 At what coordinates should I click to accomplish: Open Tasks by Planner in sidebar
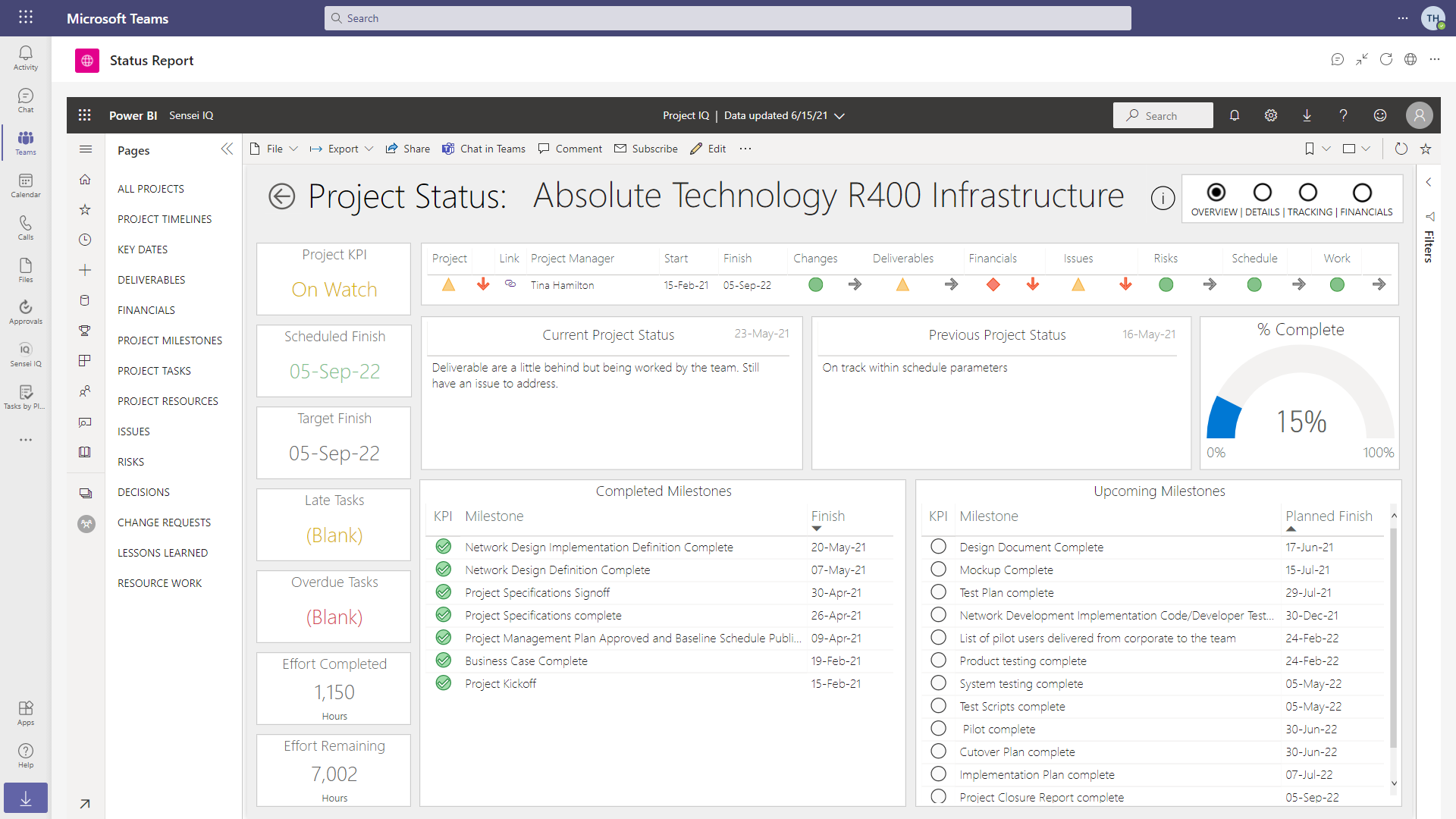pos(26,397)
